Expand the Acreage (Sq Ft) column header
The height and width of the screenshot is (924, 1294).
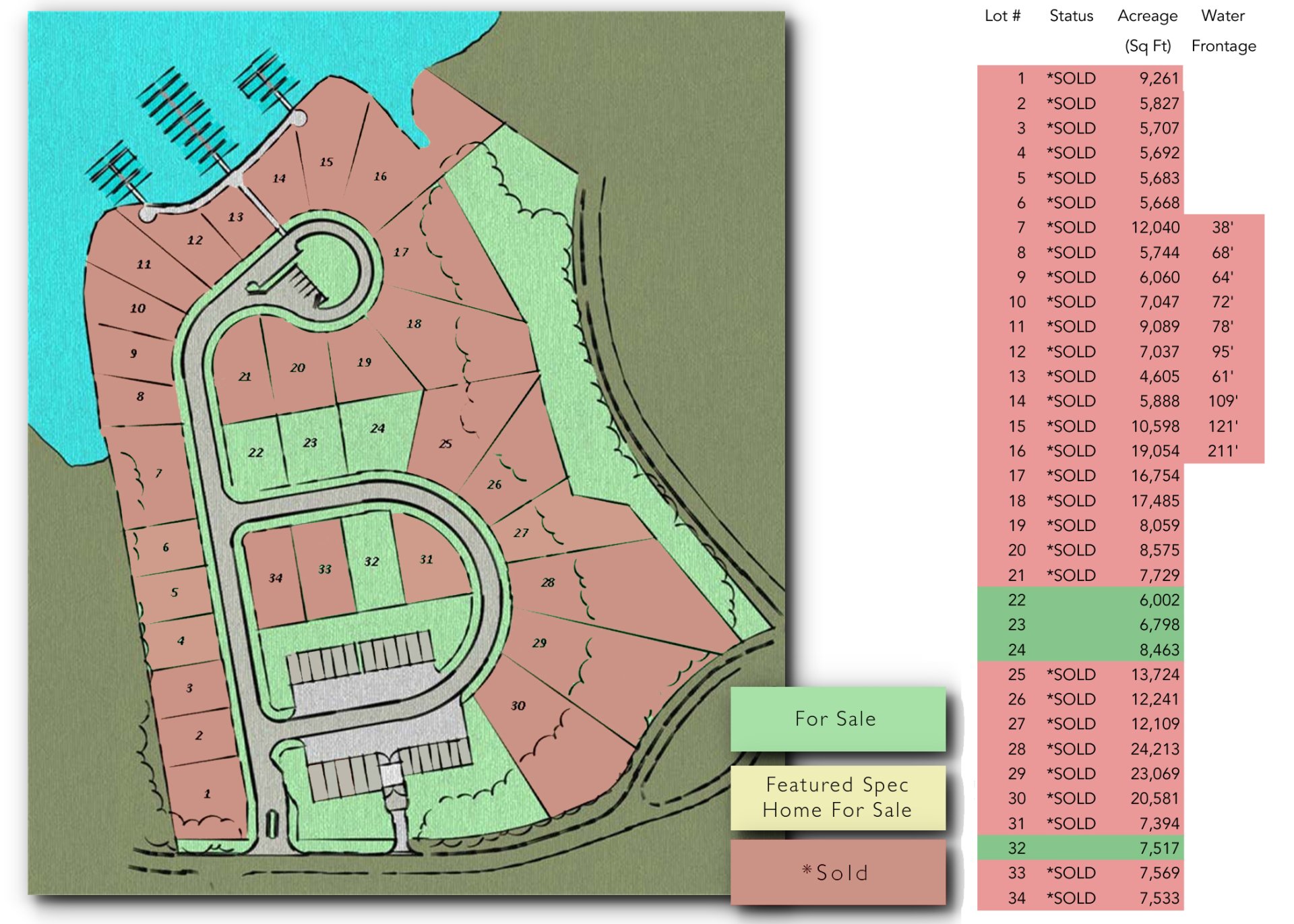pos(1148,30)
